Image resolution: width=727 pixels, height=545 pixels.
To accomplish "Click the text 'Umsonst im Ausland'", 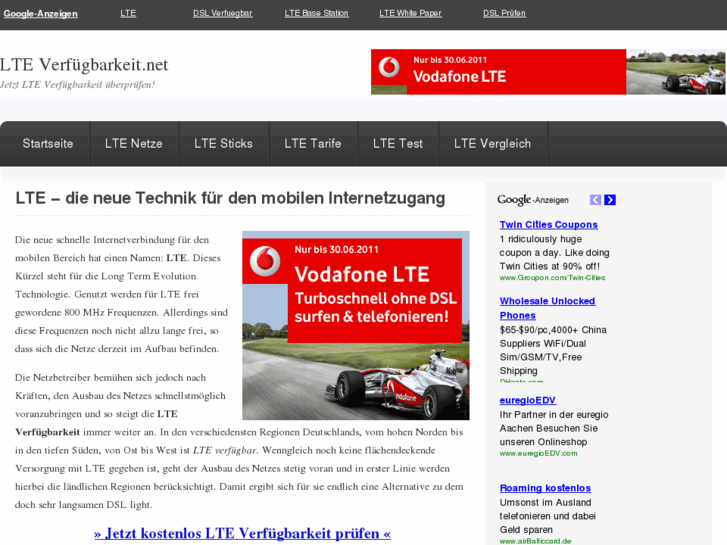I will coord(545,502).
